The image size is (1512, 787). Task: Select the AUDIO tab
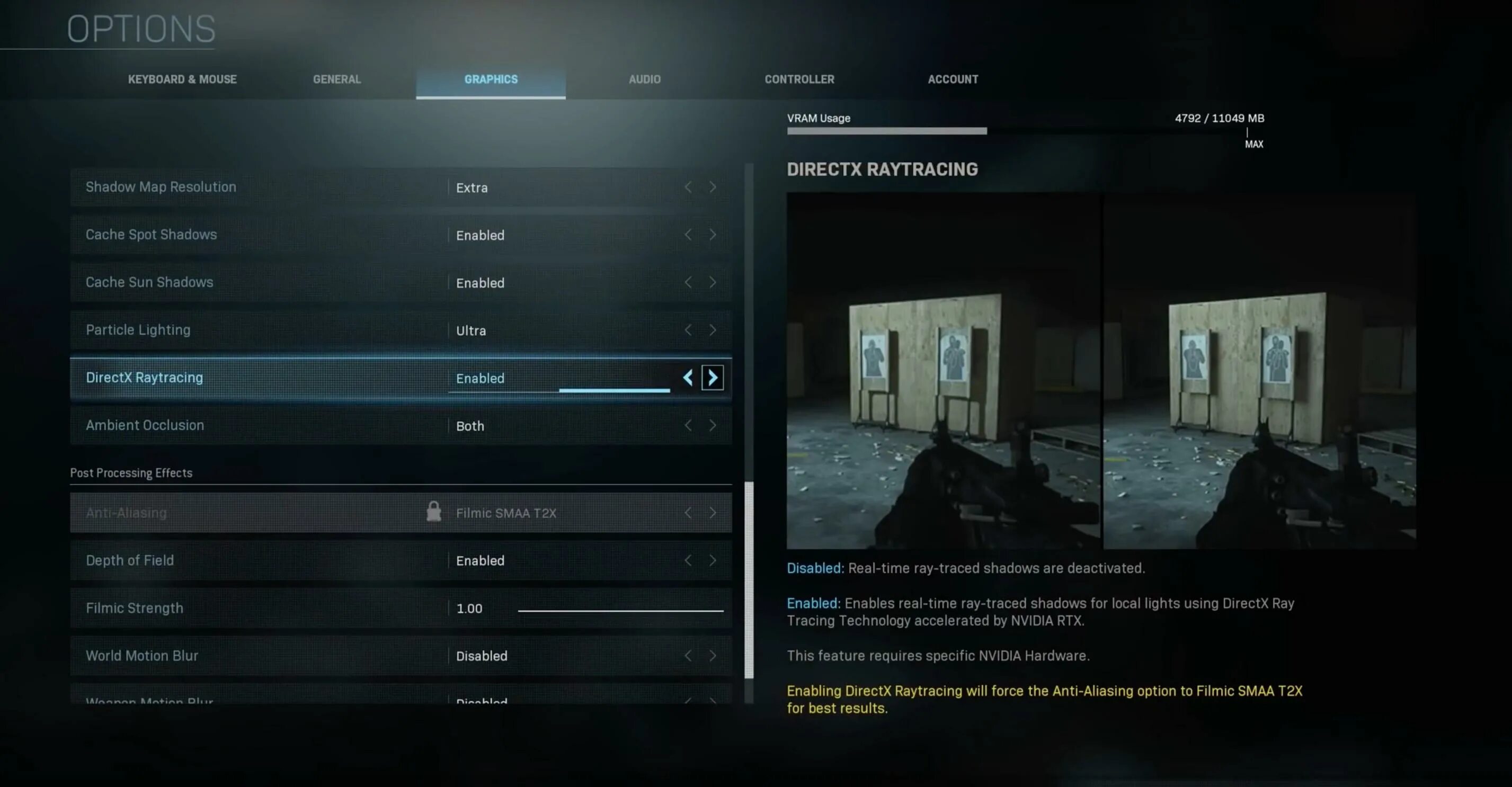tap(644, 78)
